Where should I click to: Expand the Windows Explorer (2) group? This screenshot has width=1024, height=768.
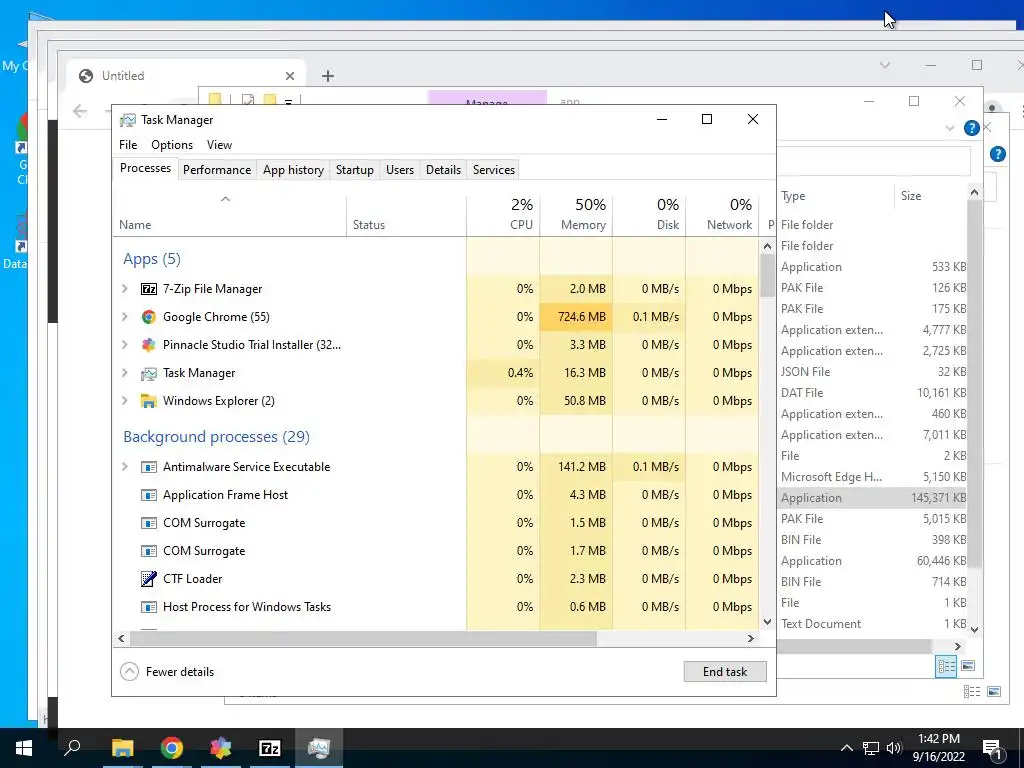tap(125, 401)
